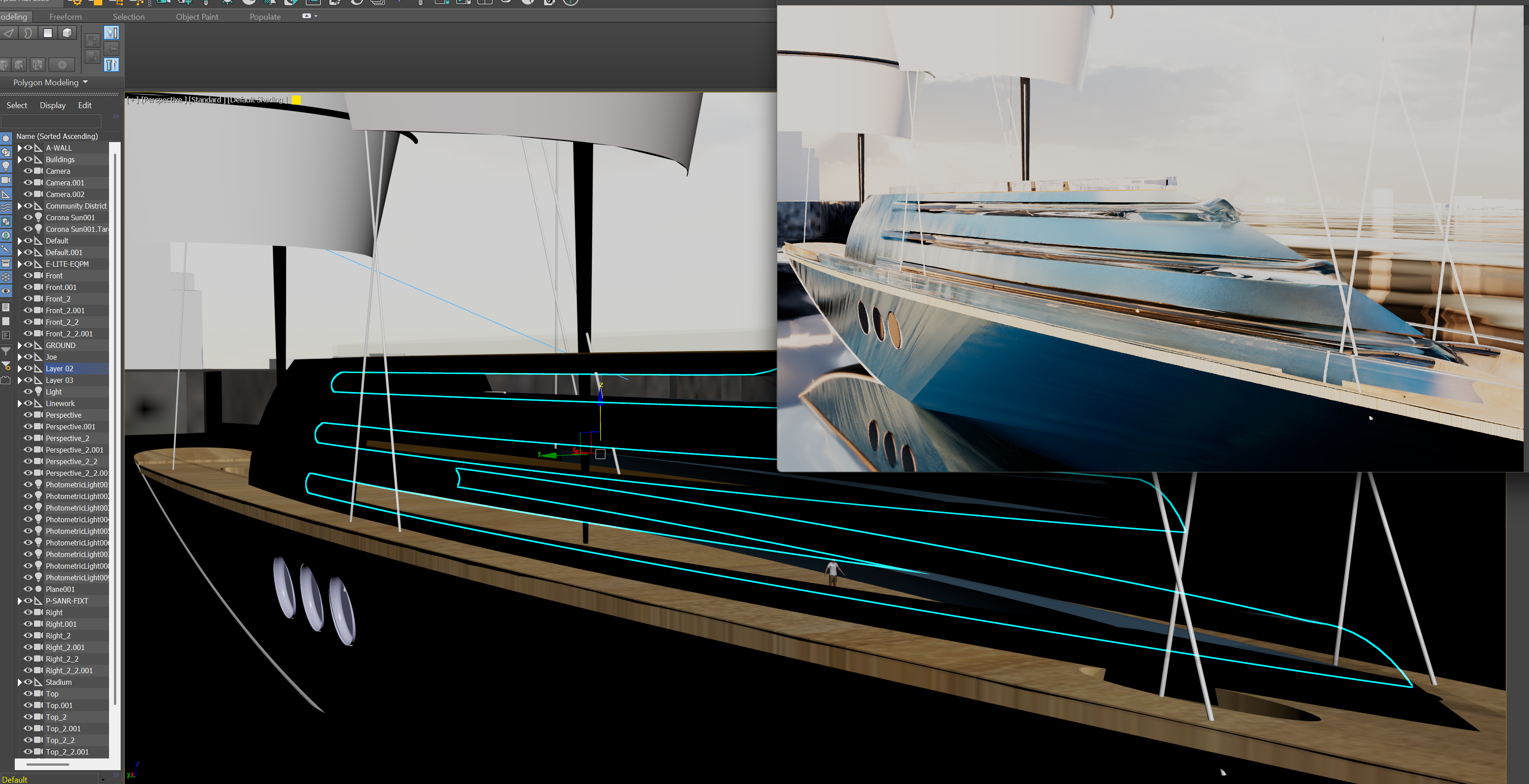Click the [+] viewport general menu label
The image size is (1529, 784).
(x=132, y=100)
